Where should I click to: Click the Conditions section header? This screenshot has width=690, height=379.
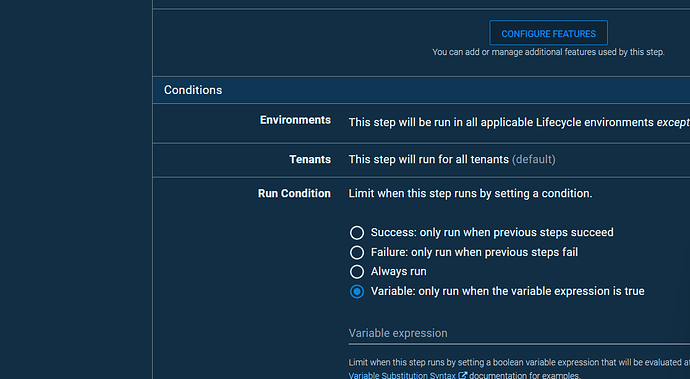(x=421, y=90)
